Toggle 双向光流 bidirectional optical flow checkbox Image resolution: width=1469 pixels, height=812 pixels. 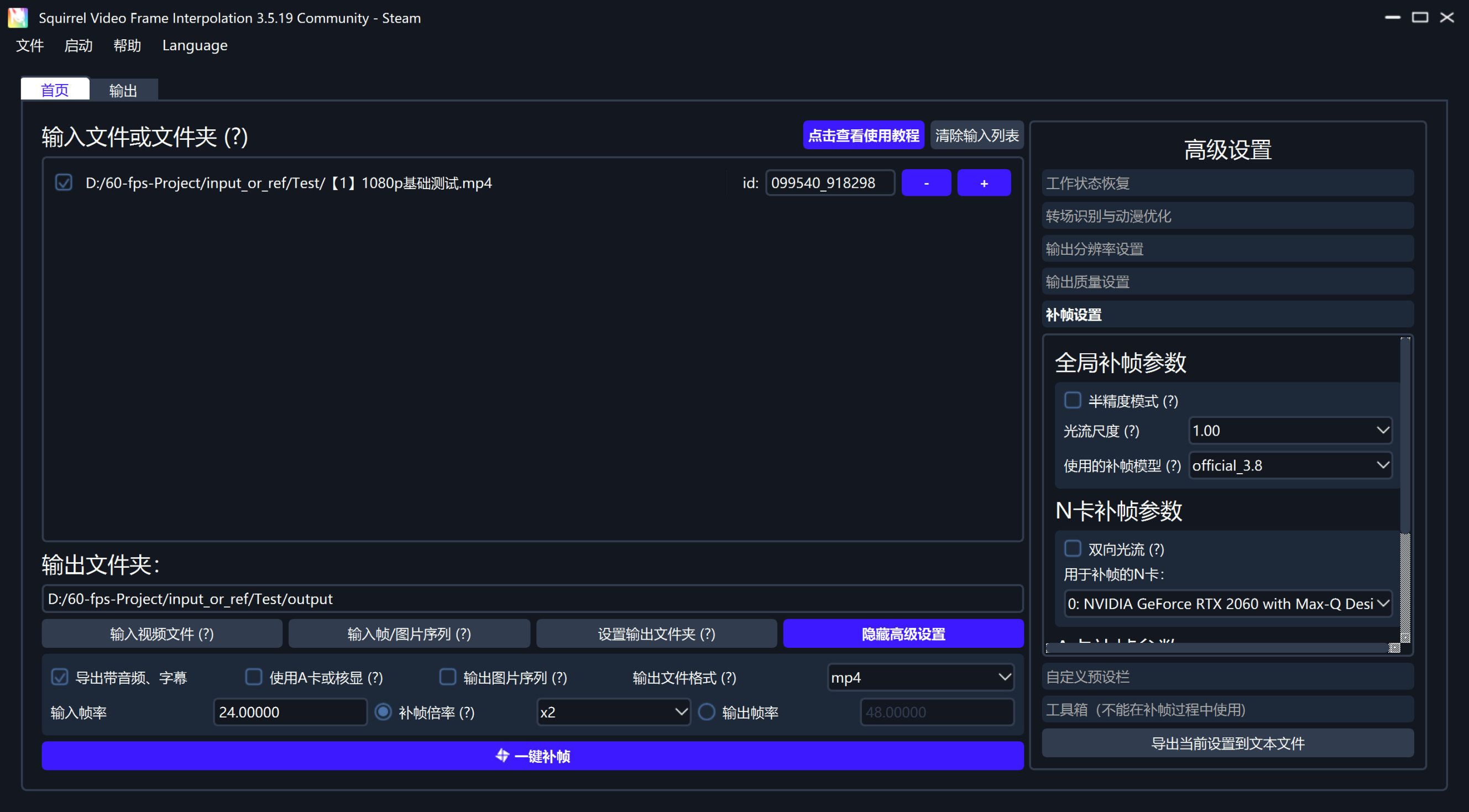click(x=1072, y=548)
